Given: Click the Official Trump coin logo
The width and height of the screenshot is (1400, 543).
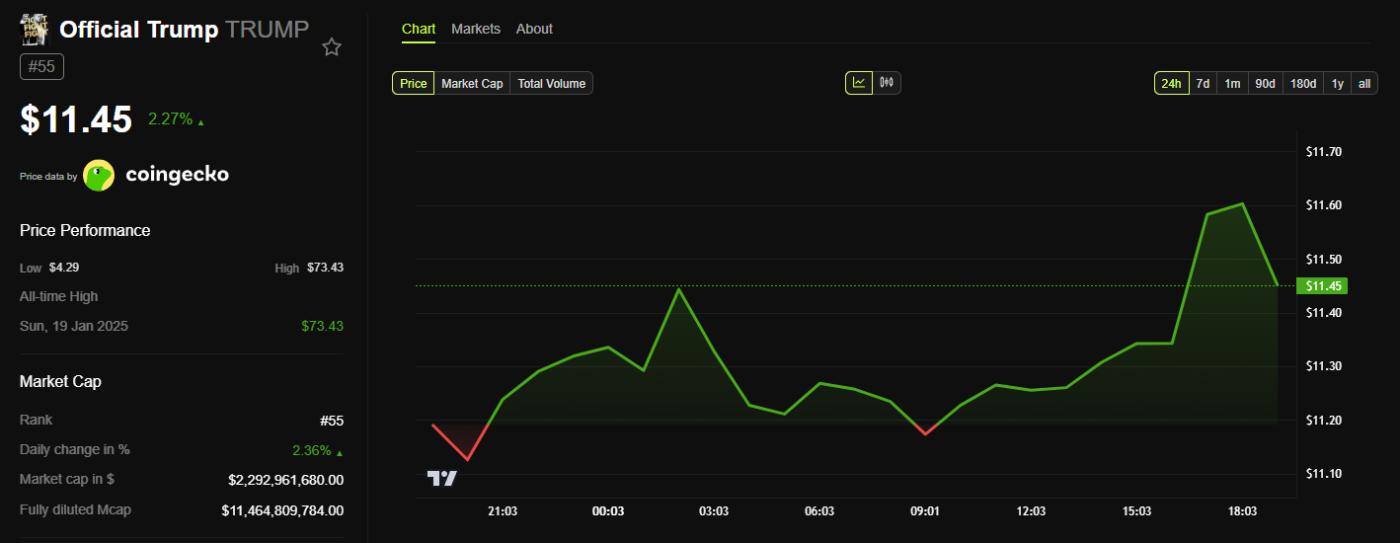Looking at the screenshot, I should click(35, 30).
